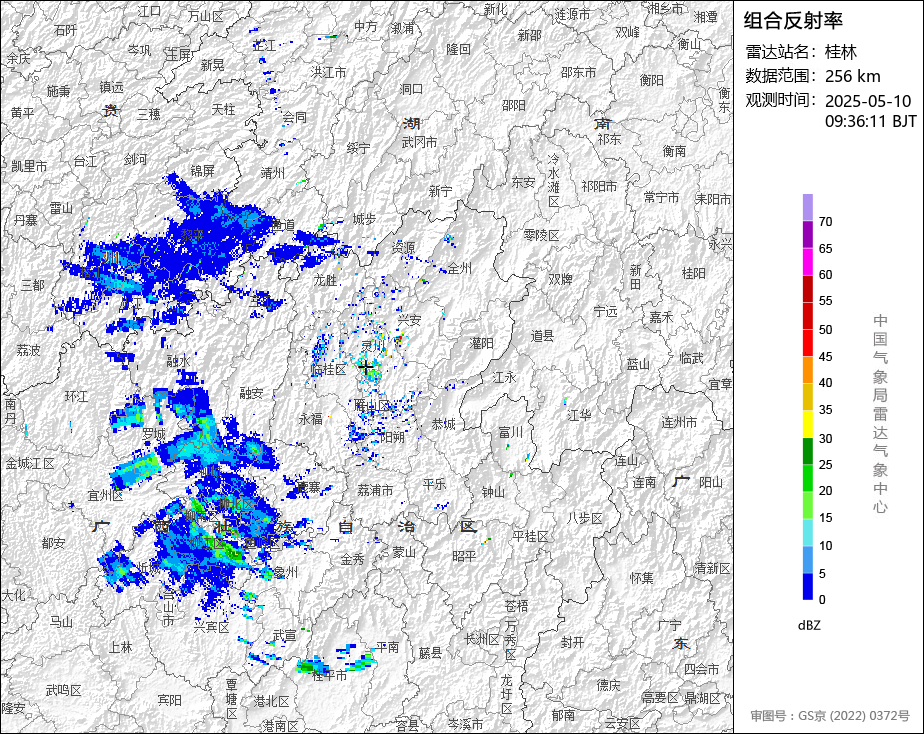Click the 蒙山 map label

pos(404,553)
